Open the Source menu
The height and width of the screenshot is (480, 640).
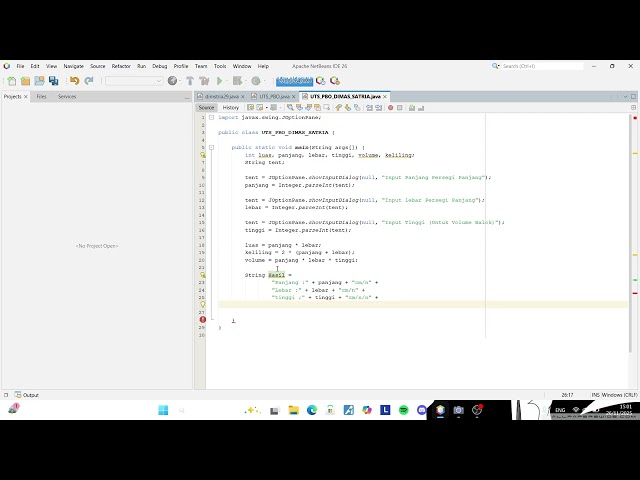coord(98,66)
